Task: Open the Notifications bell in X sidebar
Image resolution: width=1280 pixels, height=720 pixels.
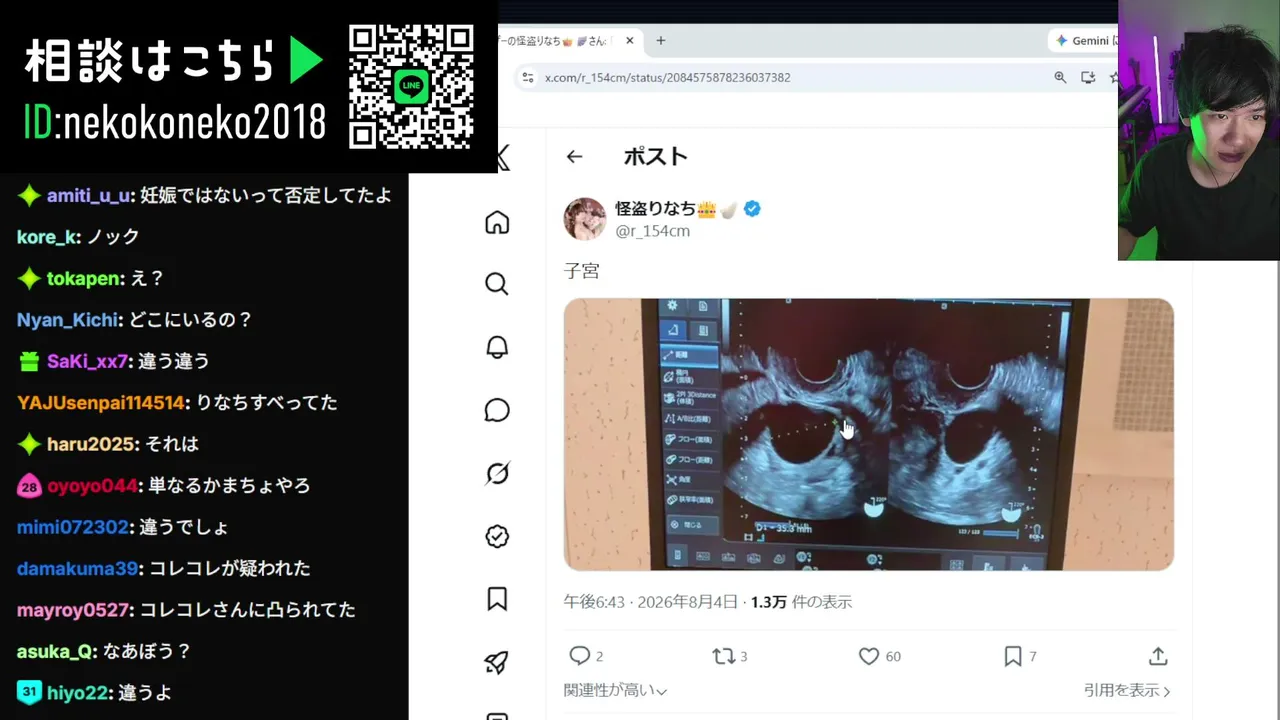Action: point(497,347)
